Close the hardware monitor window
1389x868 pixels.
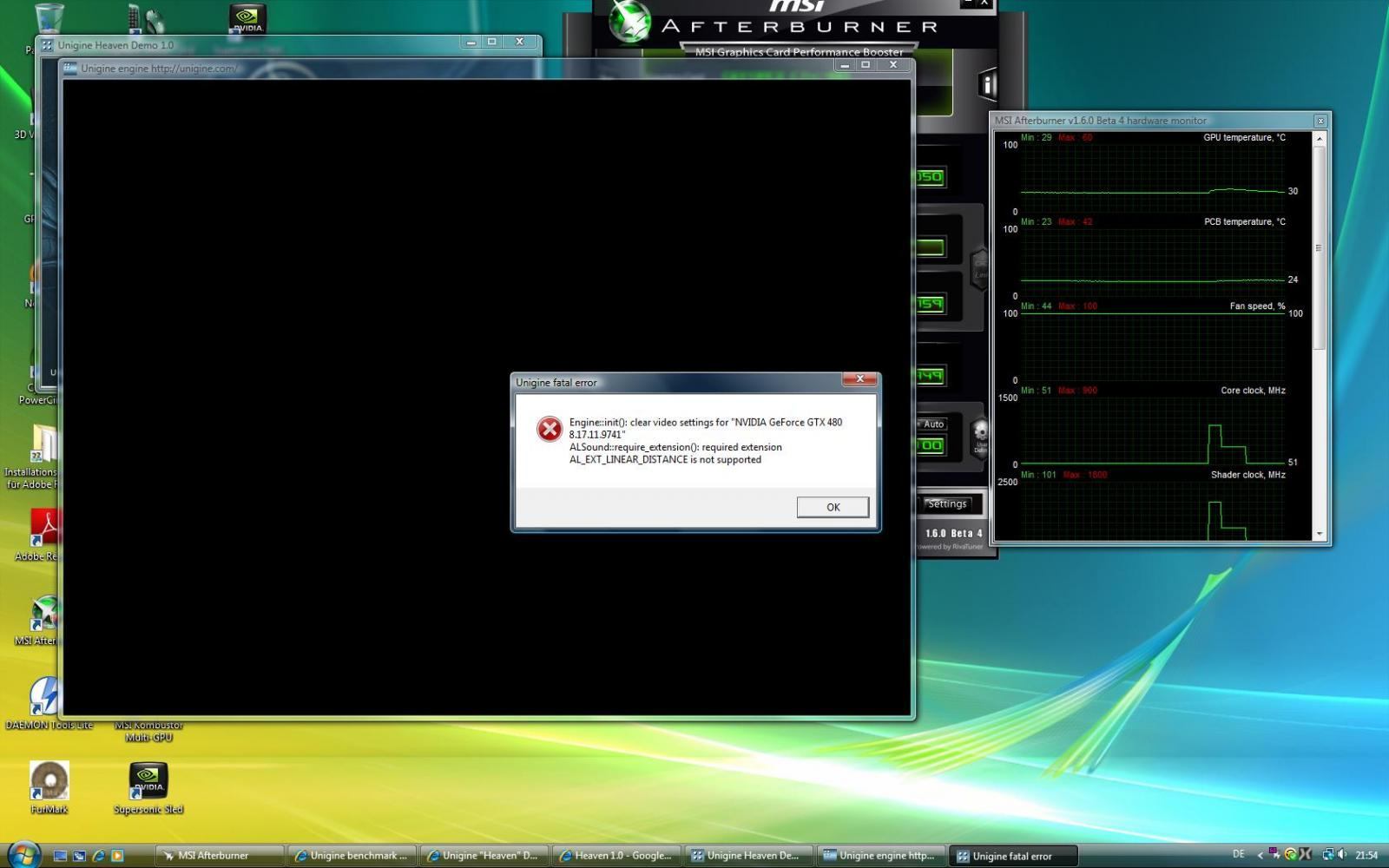[x=1320, y=121]
